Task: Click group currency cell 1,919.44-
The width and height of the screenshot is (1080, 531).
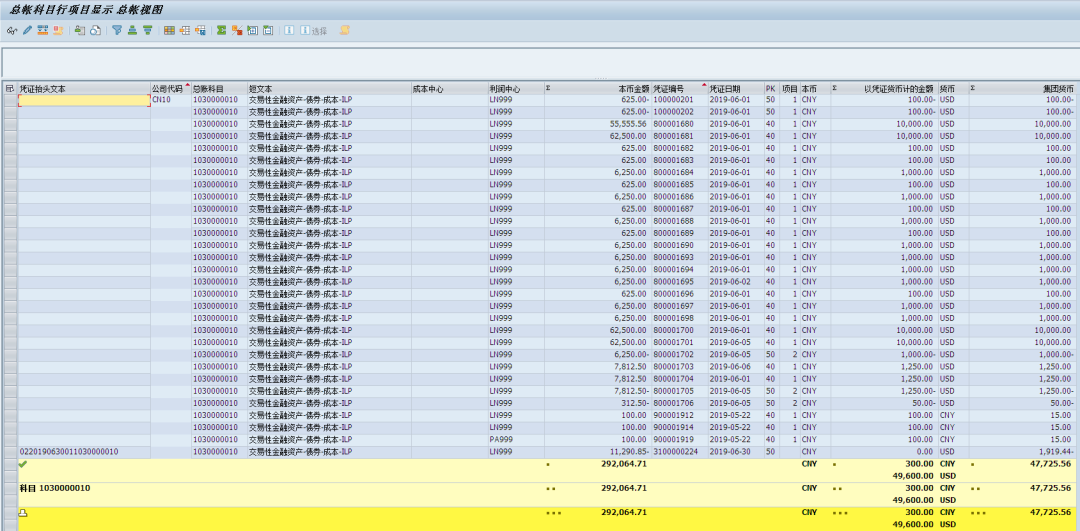Action: click(1021, 452)
